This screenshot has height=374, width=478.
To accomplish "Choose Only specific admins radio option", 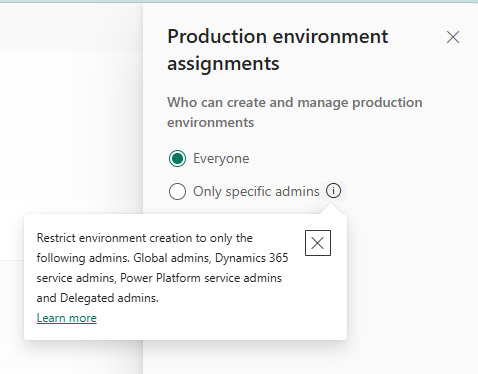I will point(177,191).
